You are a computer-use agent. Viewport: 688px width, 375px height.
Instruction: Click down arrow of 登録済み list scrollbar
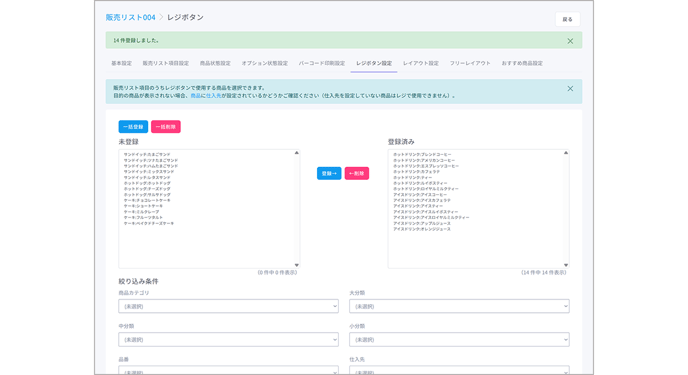[566, 265]
